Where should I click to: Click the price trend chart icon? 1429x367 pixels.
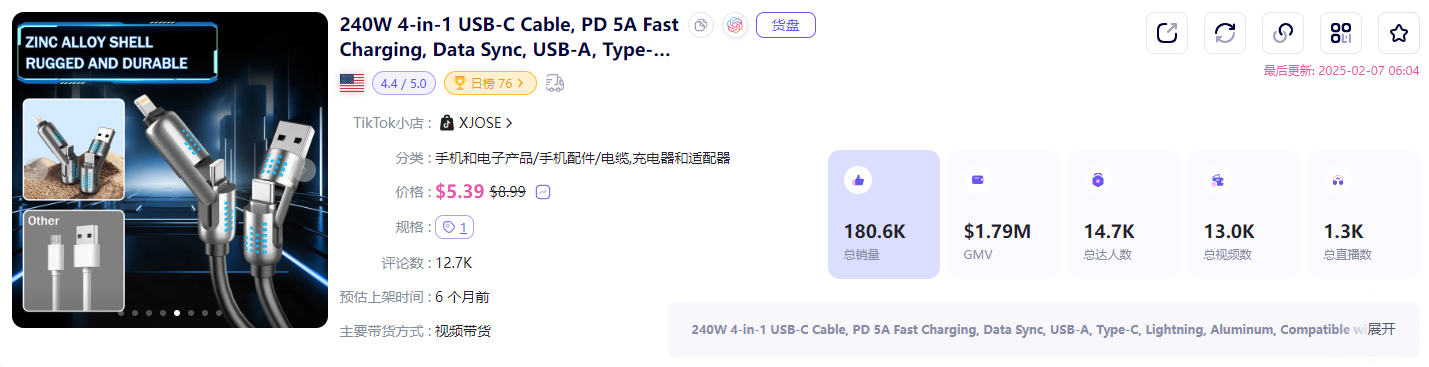click(544, 192)
